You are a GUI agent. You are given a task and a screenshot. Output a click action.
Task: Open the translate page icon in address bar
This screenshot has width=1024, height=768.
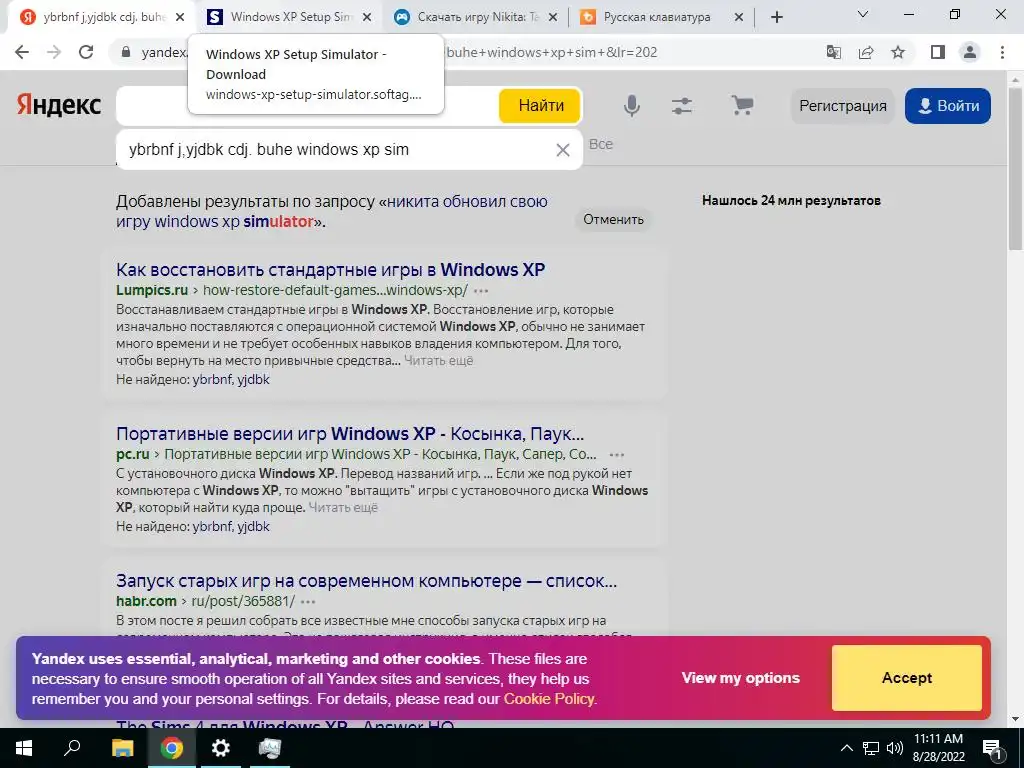pos(834,52)
